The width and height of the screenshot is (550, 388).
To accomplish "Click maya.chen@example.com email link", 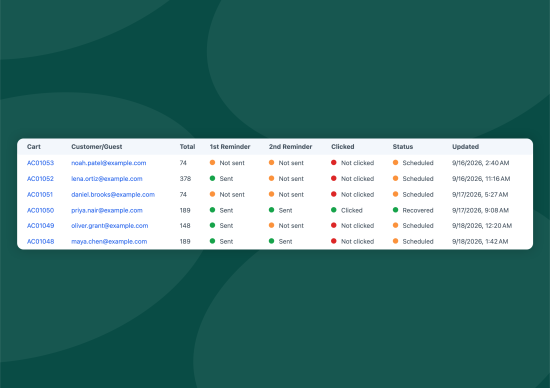I will click(x=109, y=241).
